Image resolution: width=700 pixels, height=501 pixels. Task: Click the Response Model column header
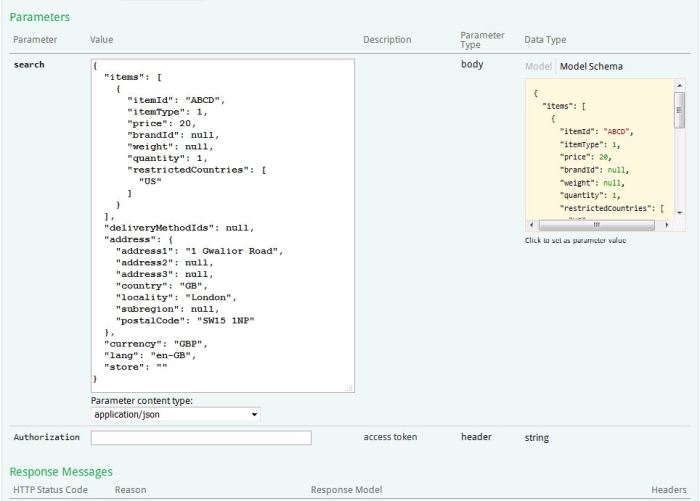346,489
